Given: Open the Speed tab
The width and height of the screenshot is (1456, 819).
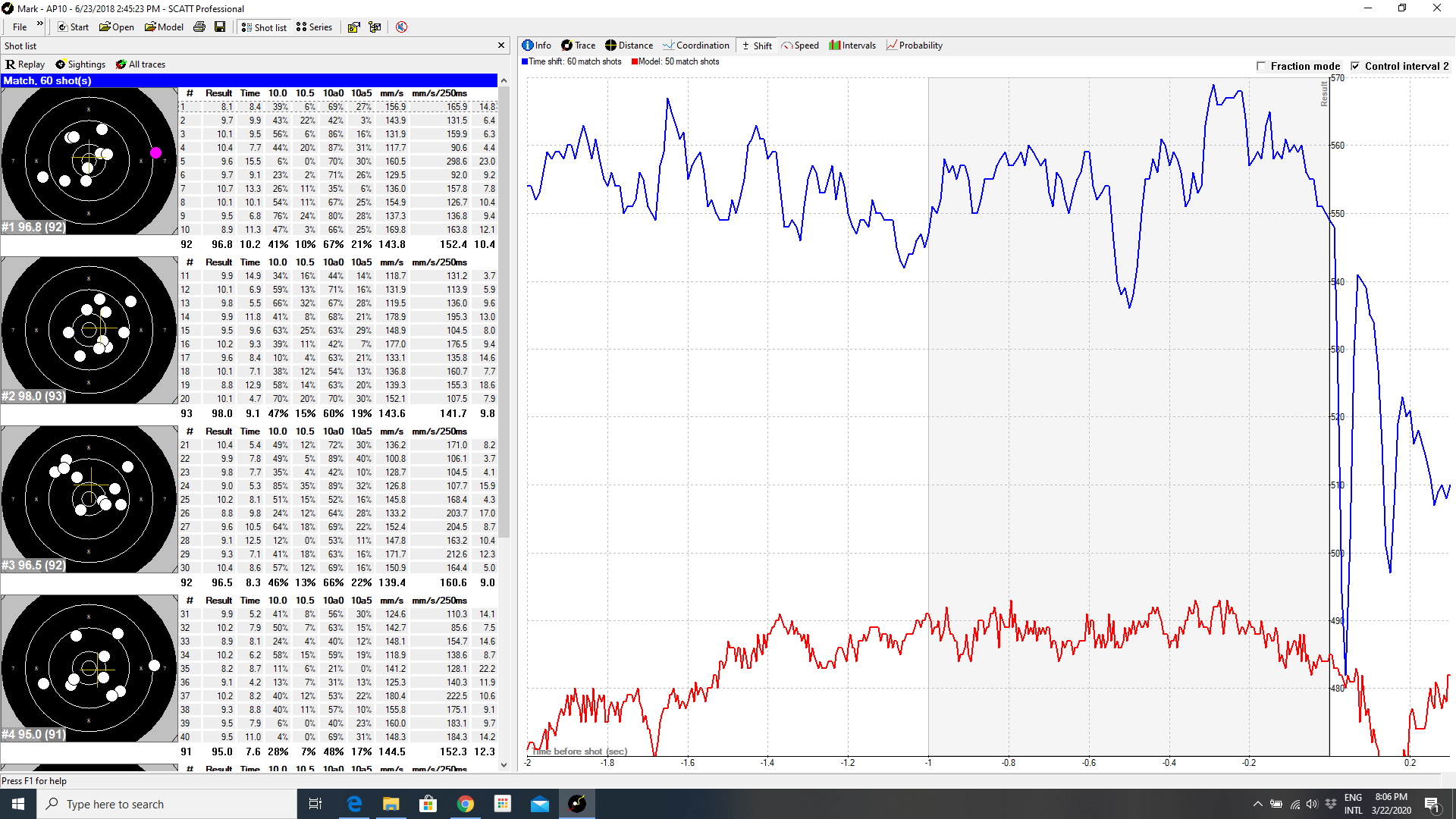Looking at the screenshot, I should pyautogui.click(x=801, y=45).
